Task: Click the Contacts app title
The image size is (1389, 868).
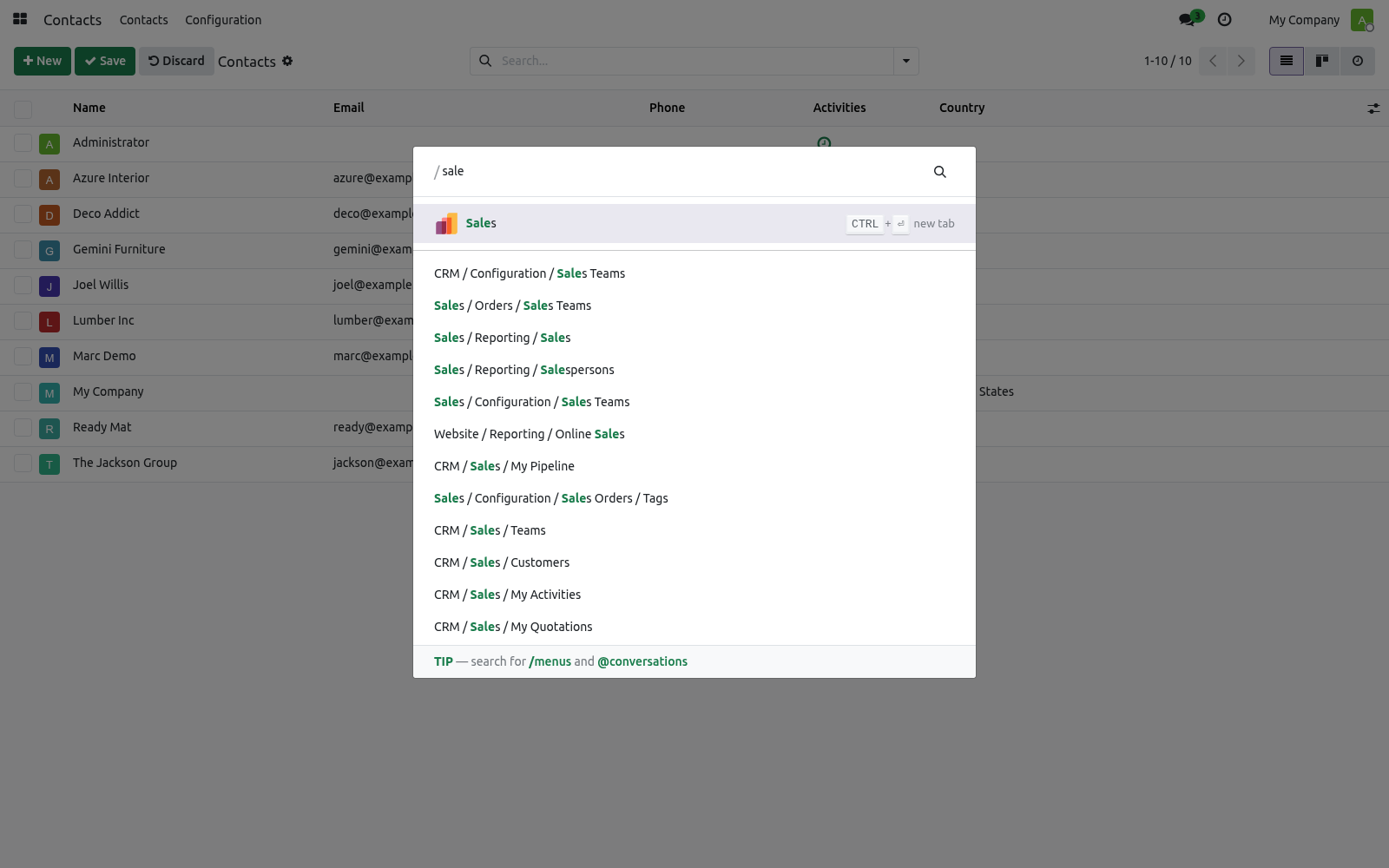Action: pyautogui.click(x=72, y=20)
